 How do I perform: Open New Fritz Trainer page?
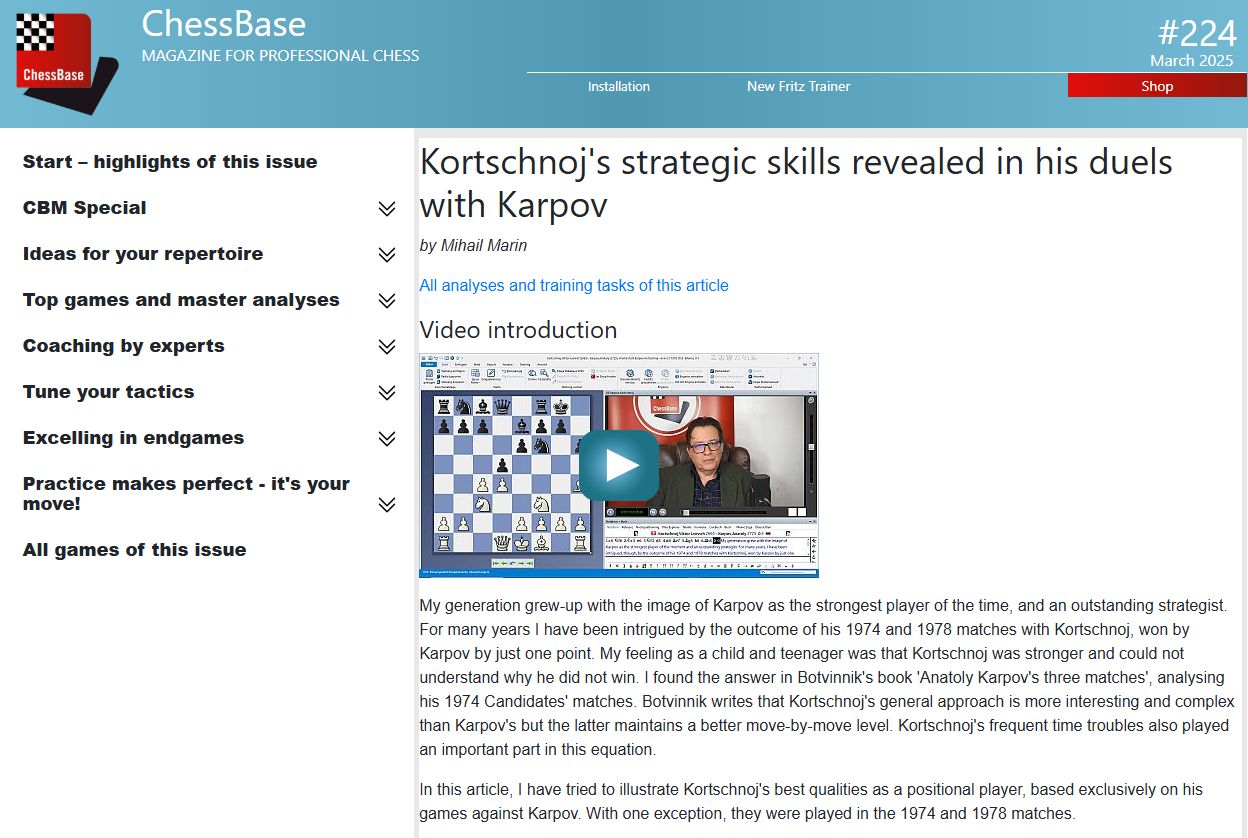coord(798,86)
